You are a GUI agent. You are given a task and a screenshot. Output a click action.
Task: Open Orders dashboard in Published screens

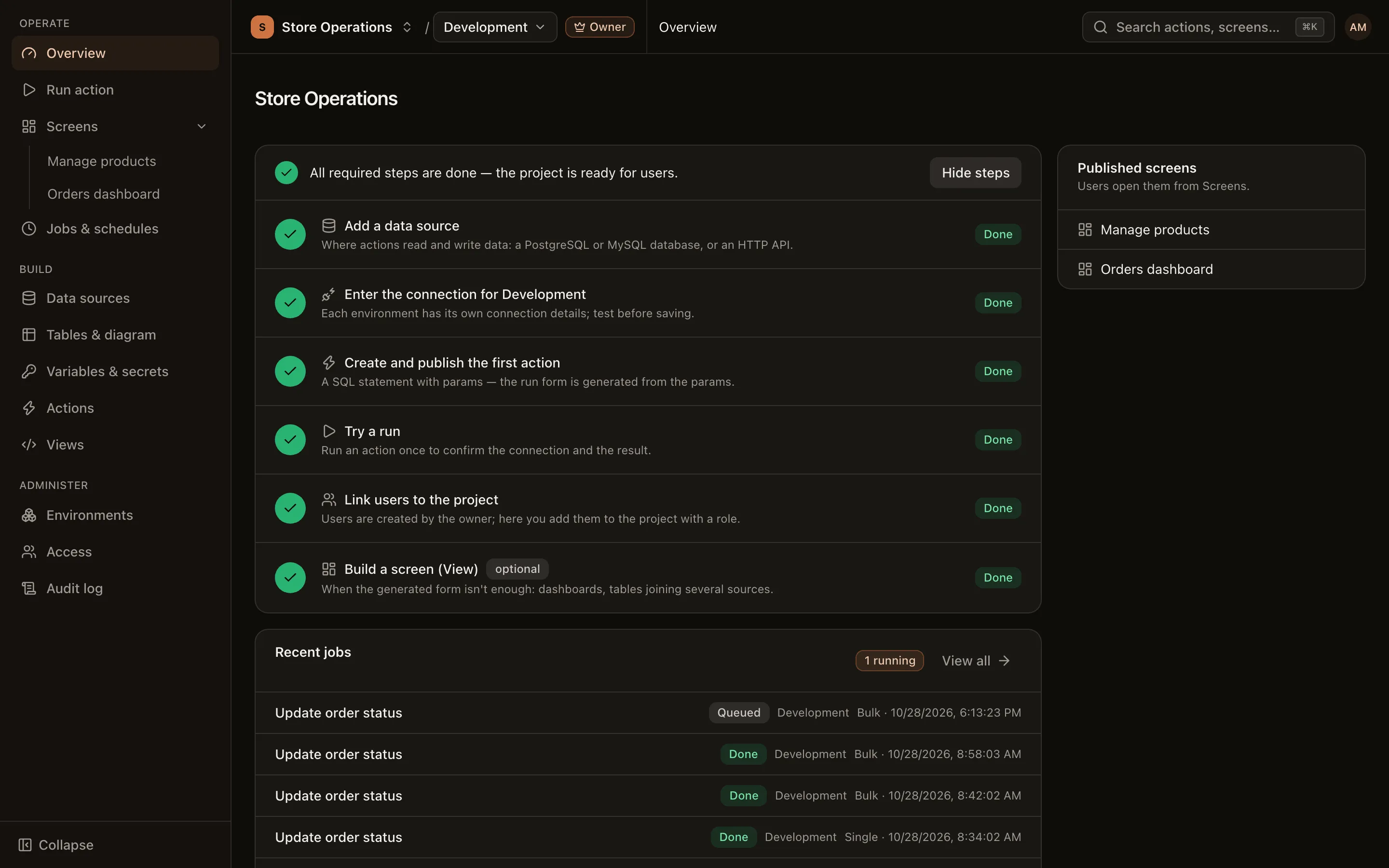tap(1211, 269)
